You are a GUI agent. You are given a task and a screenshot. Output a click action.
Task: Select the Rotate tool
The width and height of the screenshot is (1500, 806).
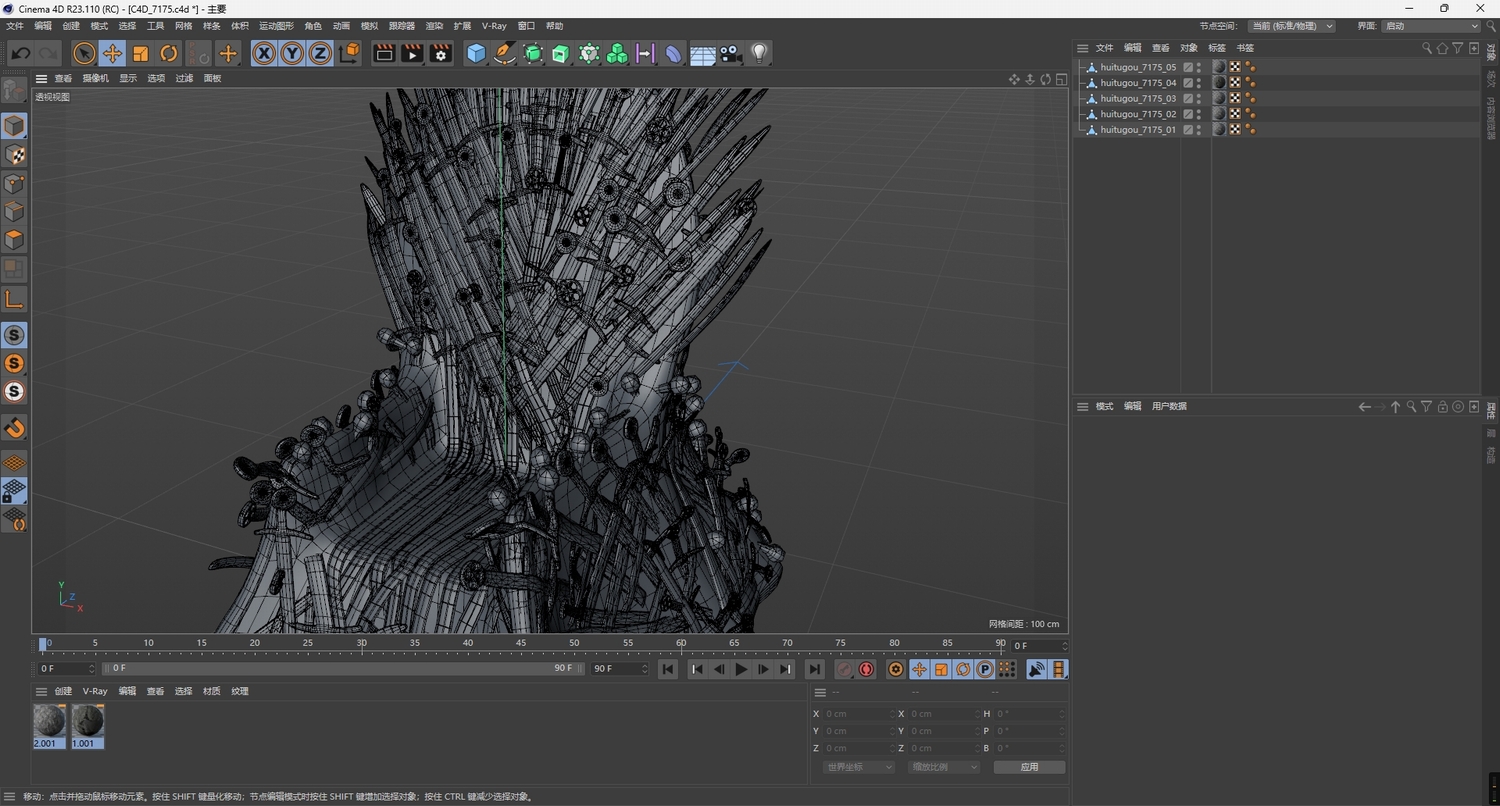click(x=168, y=53)
